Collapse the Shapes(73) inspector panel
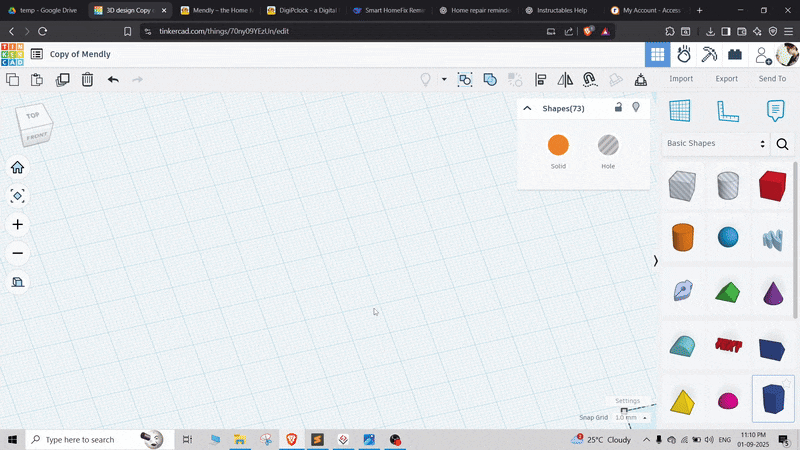This screenshot has height=450, width=800. (x=528, y=108)
